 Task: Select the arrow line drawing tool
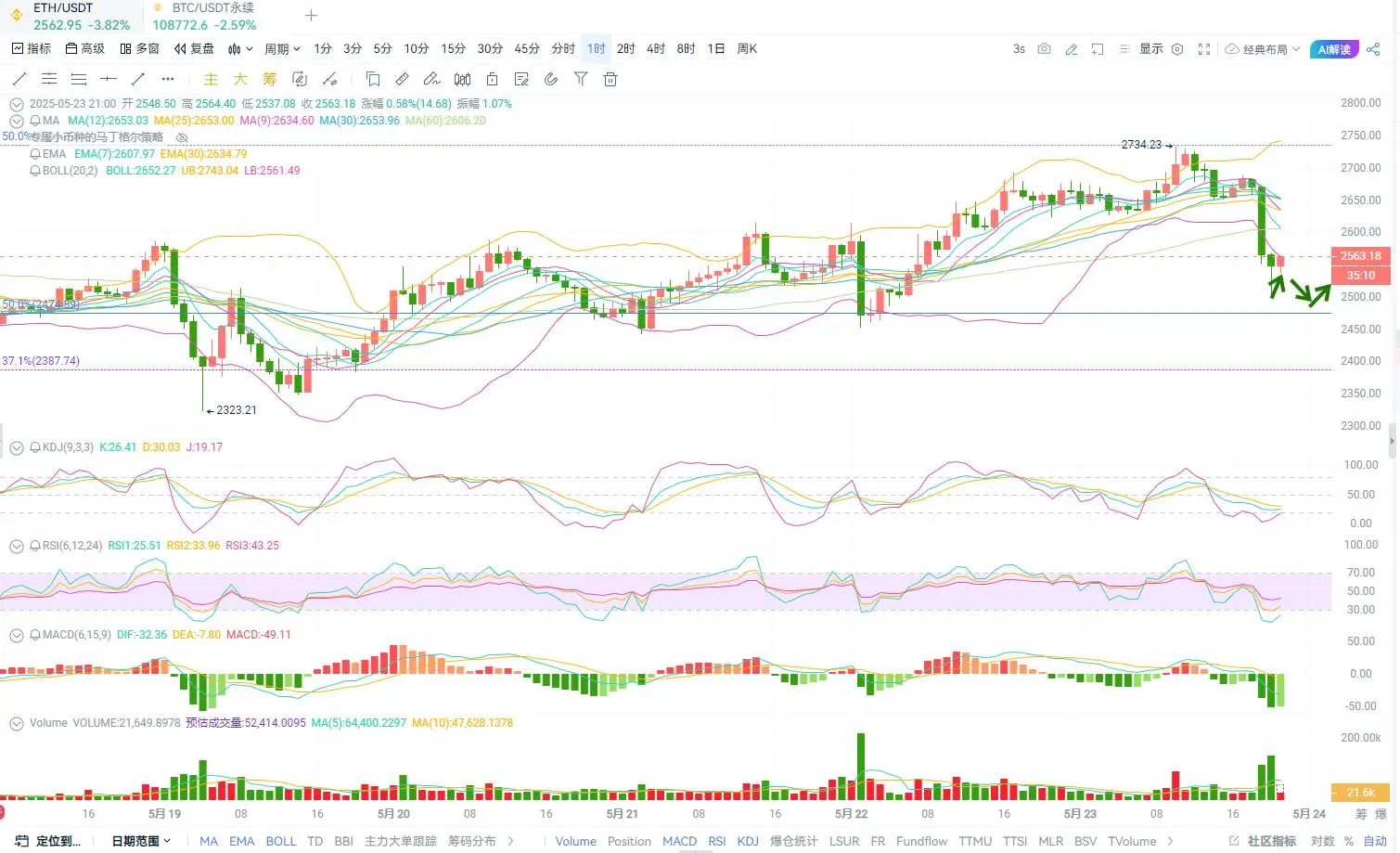138,79
